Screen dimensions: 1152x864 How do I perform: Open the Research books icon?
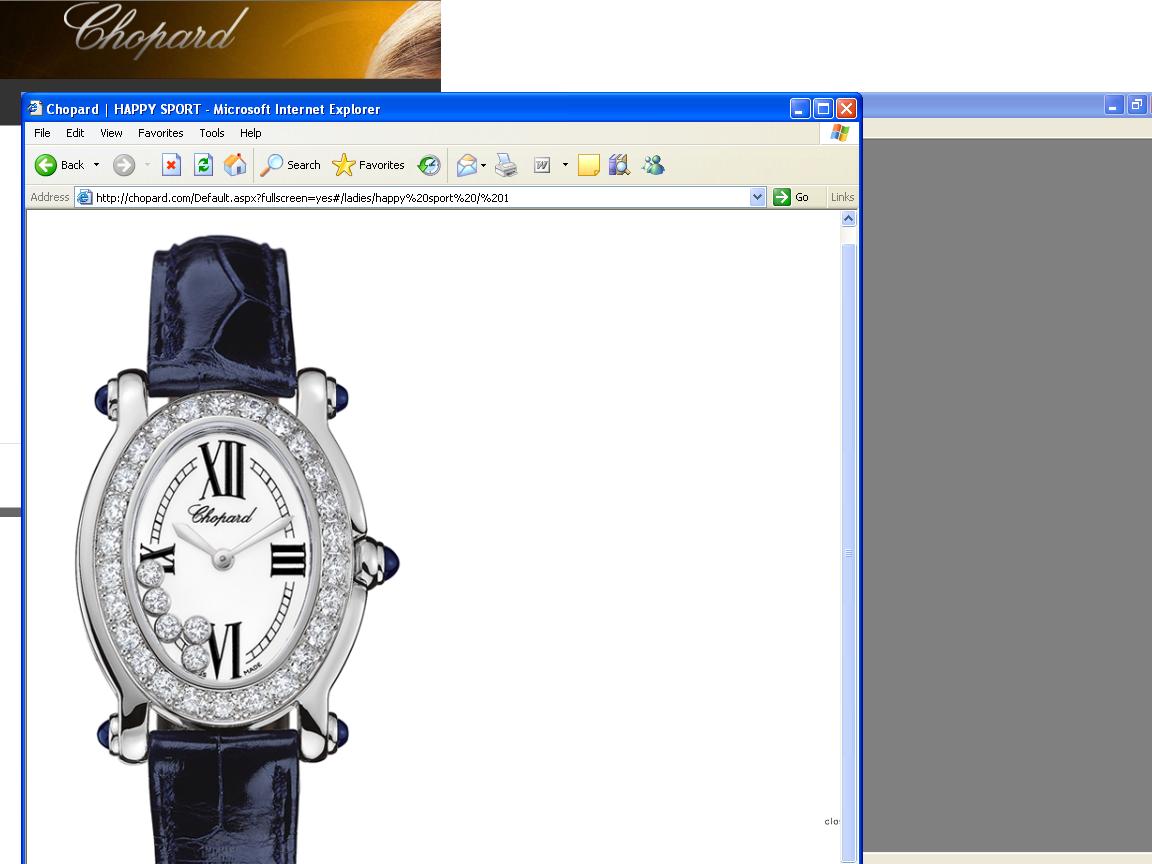click(619, 165)
